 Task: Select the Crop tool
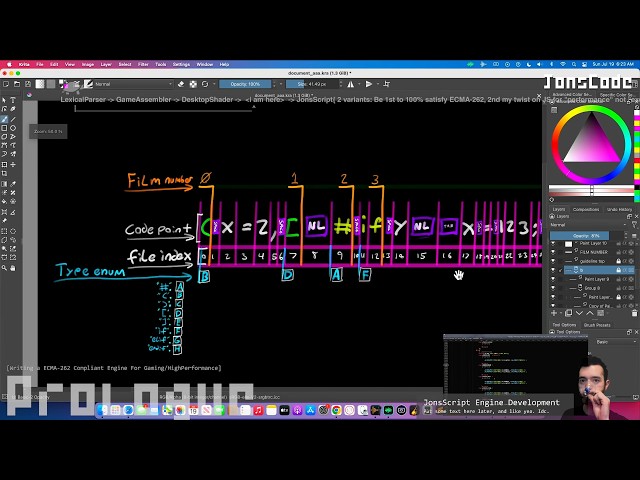pyautogui.click(x=4, y=173)
